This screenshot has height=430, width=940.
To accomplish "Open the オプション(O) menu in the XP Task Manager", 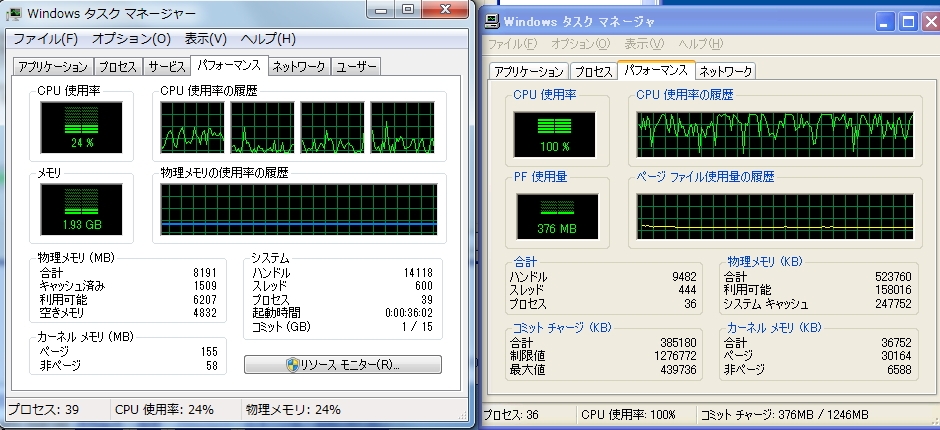I will (580, 44).
